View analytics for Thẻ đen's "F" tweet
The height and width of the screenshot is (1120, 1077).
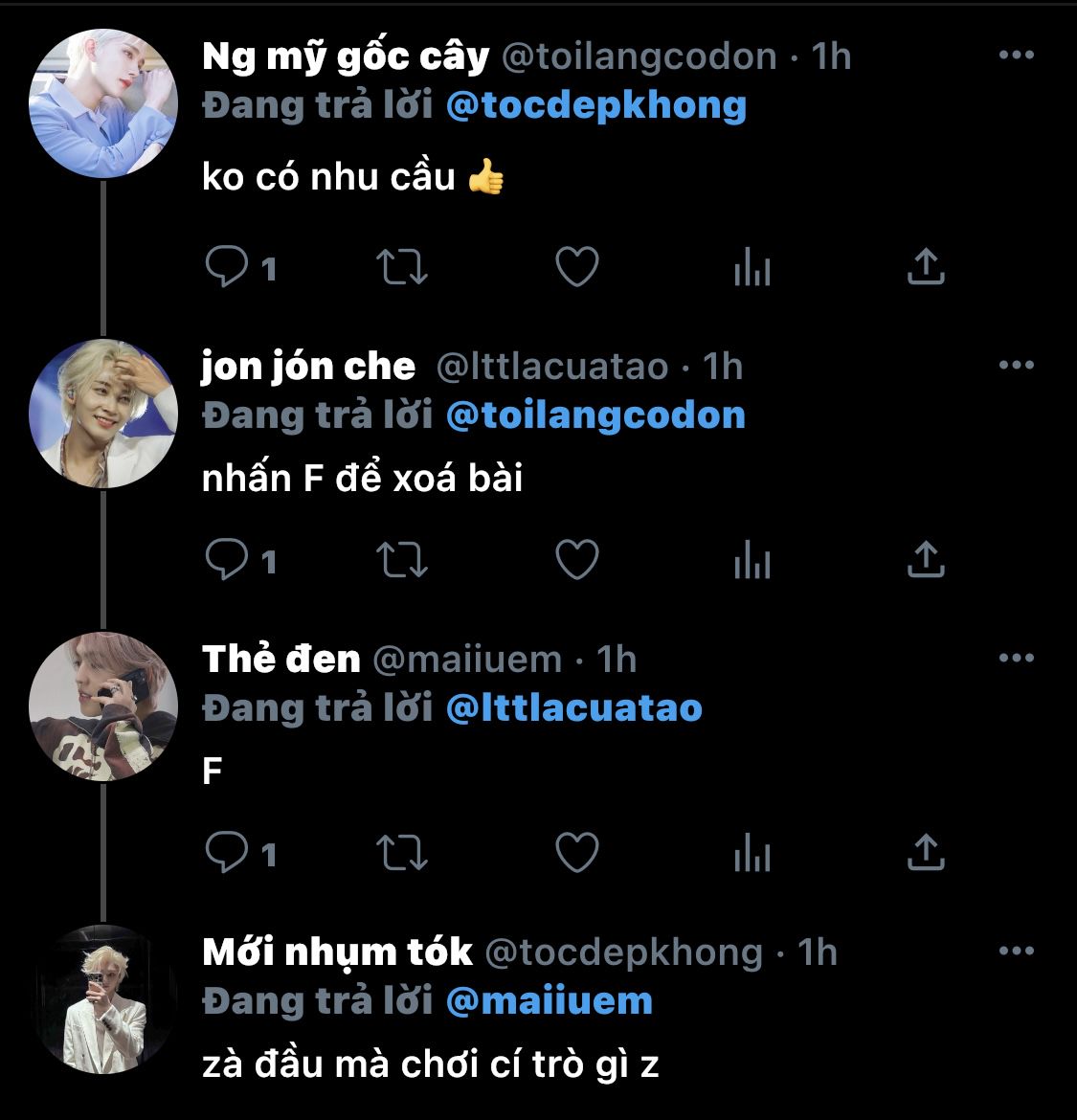tap(752, 852)
